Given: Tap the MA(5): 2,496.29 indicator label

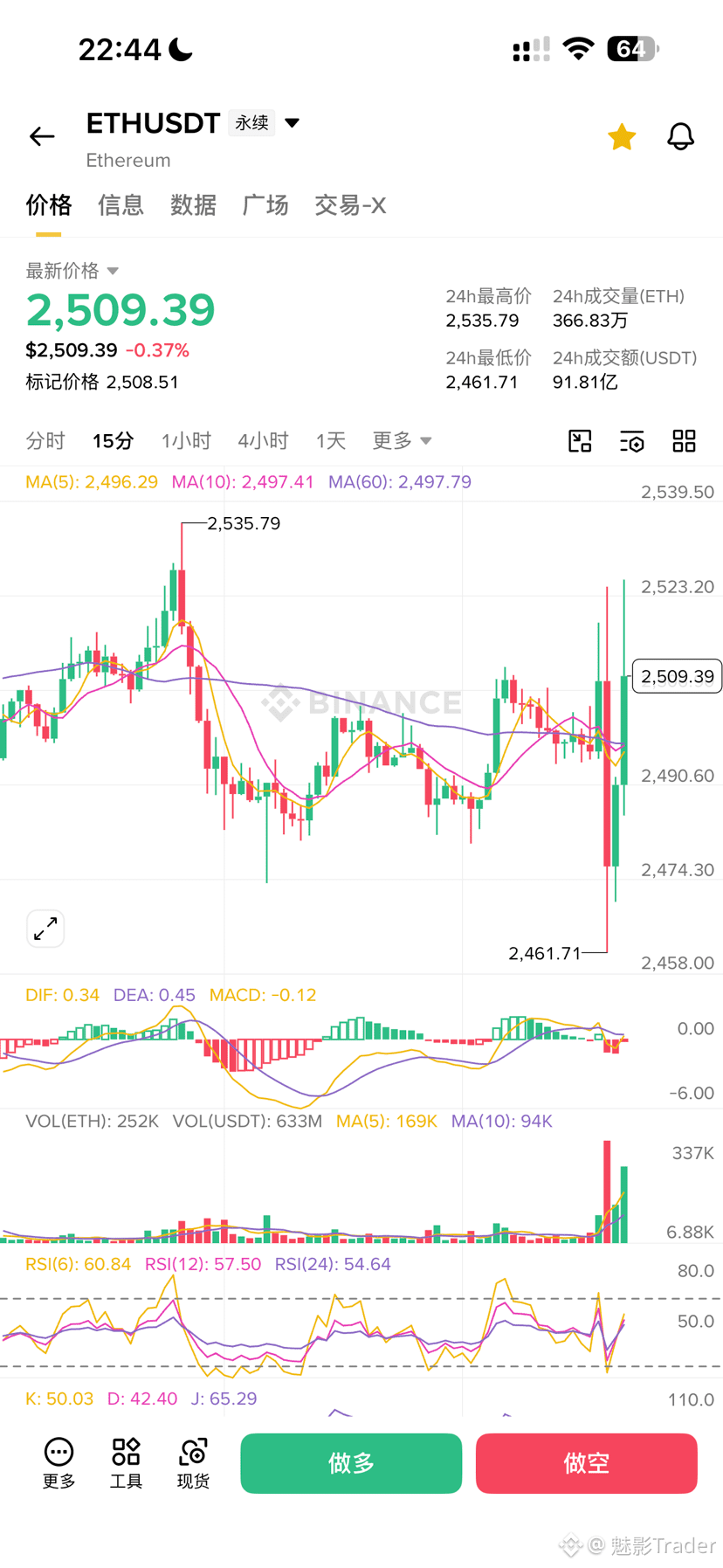Looking at the screenshot, I should point(92,482).
